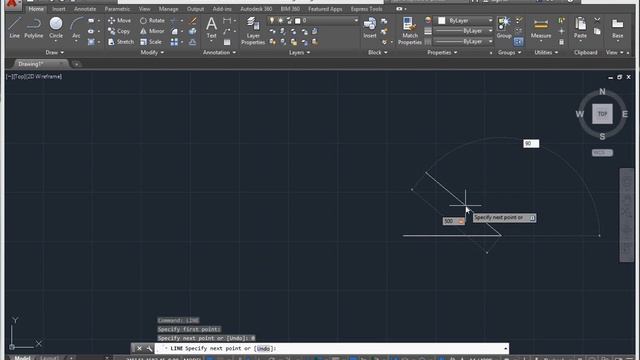Select the Erase tool in Modify panel
This screenshot has width=640, height=360.
click(193, 20)
